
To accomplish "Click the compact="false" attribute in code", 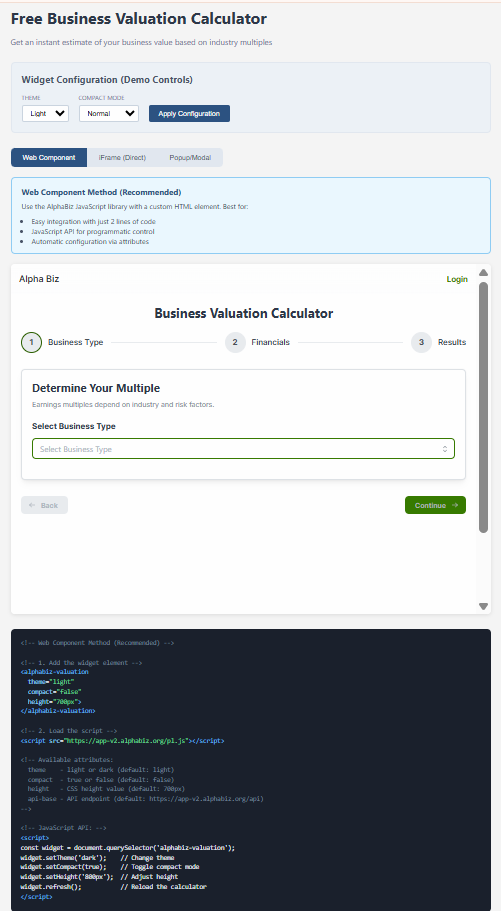I will tap(55, 691).
